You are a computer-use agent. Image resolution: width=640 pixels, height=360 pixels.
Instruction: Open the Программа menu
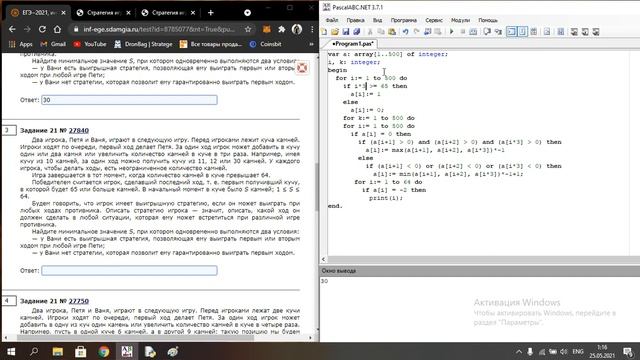pyautogui.click(x=403, y=20)
